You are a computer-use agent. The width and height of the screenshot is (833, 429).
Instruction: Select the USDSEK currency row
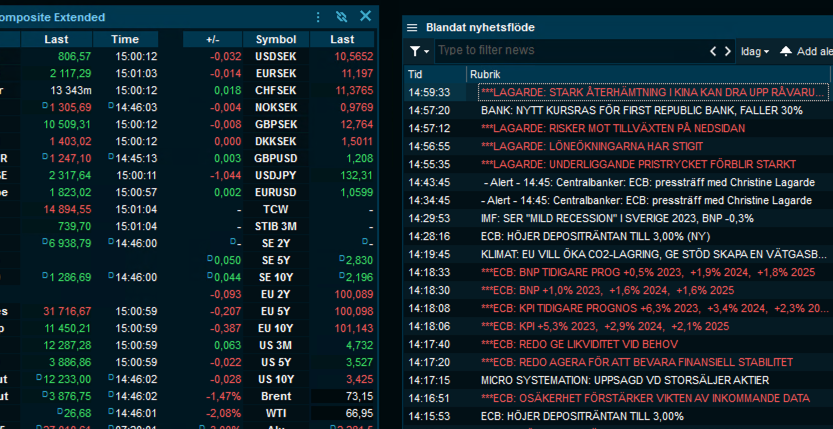275,57
